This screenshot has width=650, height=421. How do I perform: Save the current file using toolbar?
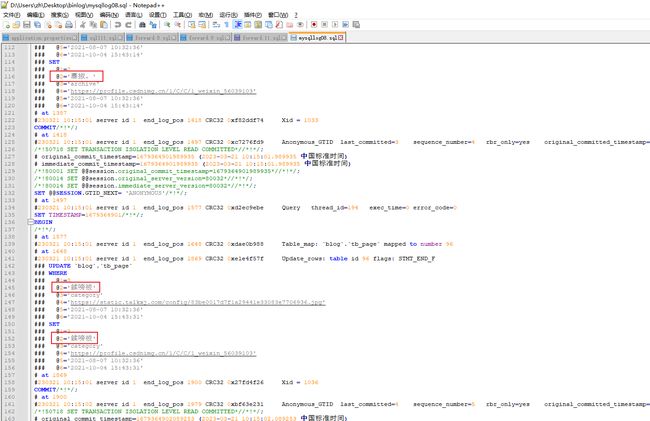[x=27, y=25]
